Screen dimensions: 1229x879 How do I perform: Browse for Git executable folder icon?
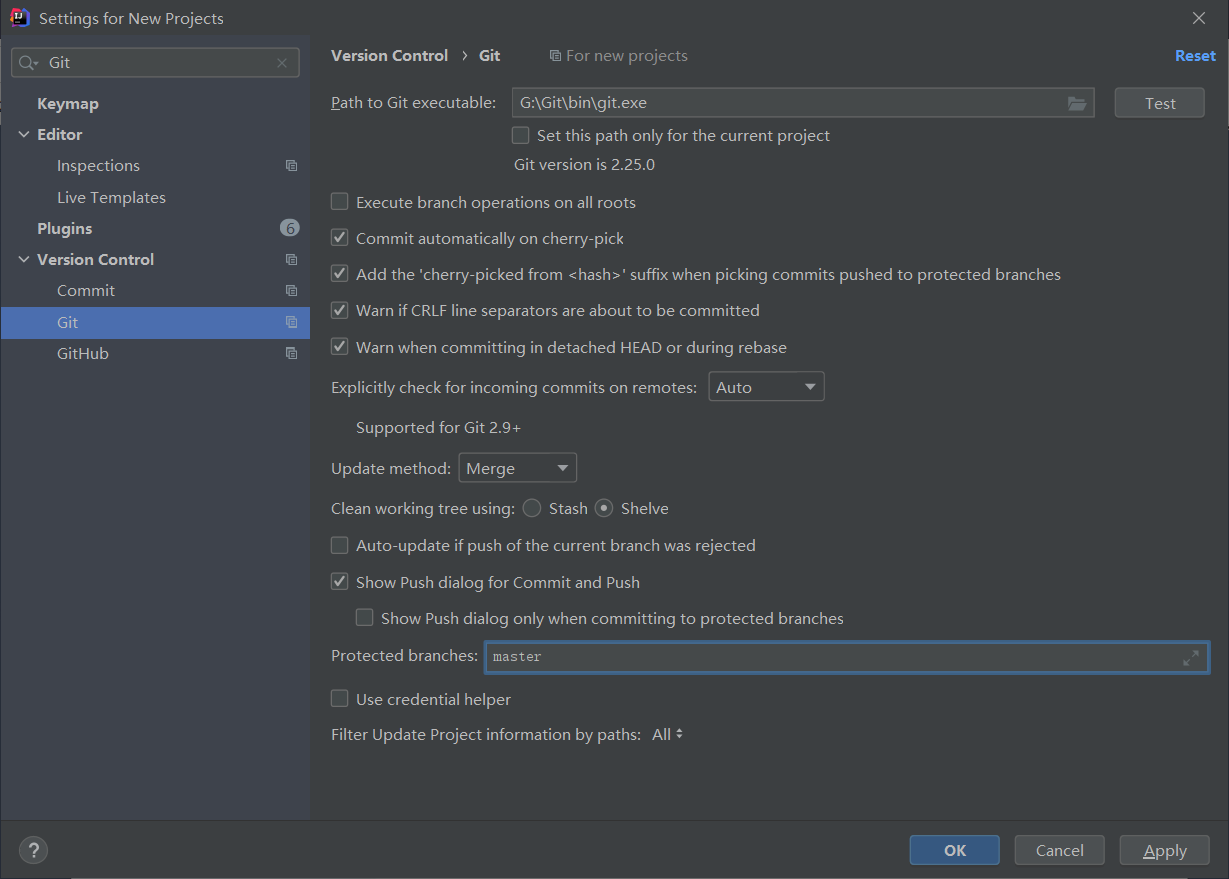click(1076, 103)
